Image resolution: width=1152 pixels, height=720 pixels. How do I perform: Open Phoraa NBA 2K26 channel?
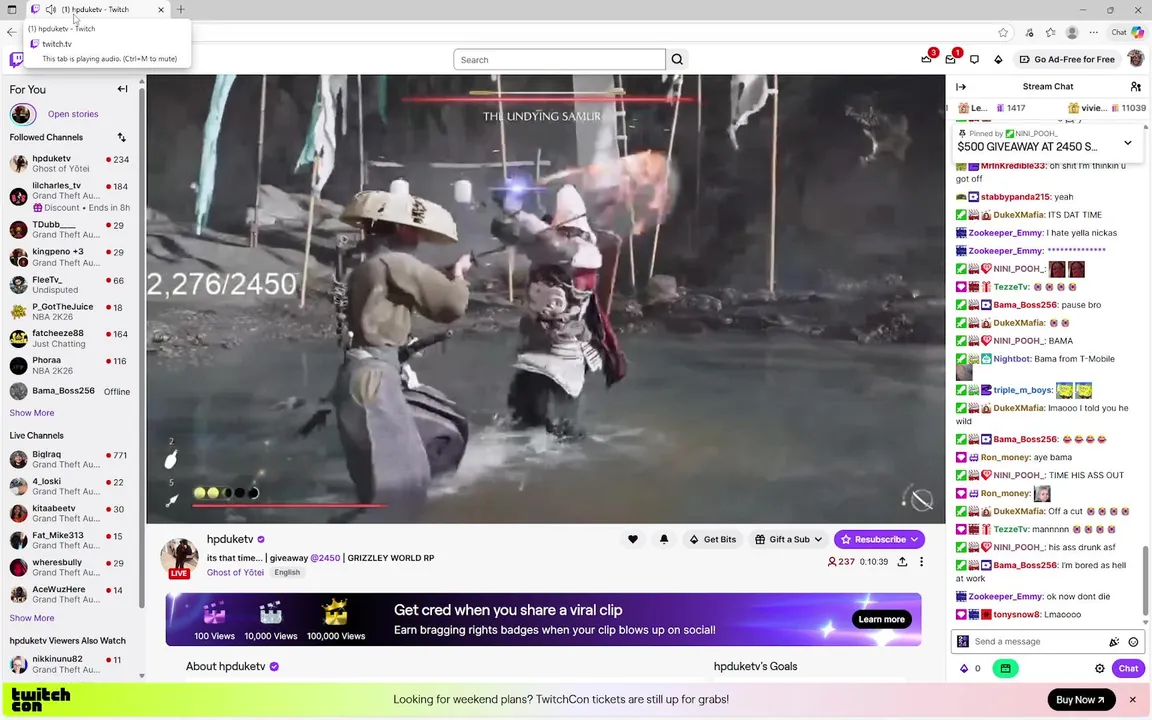point(70,365)
